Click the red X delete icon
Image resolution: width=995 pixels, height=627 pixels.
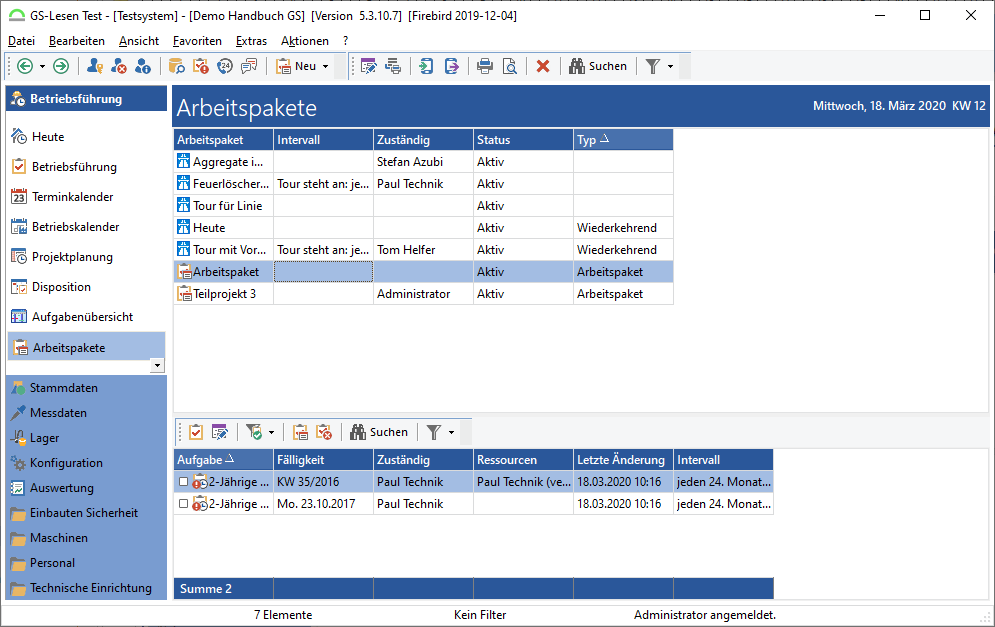pos(543,66)
